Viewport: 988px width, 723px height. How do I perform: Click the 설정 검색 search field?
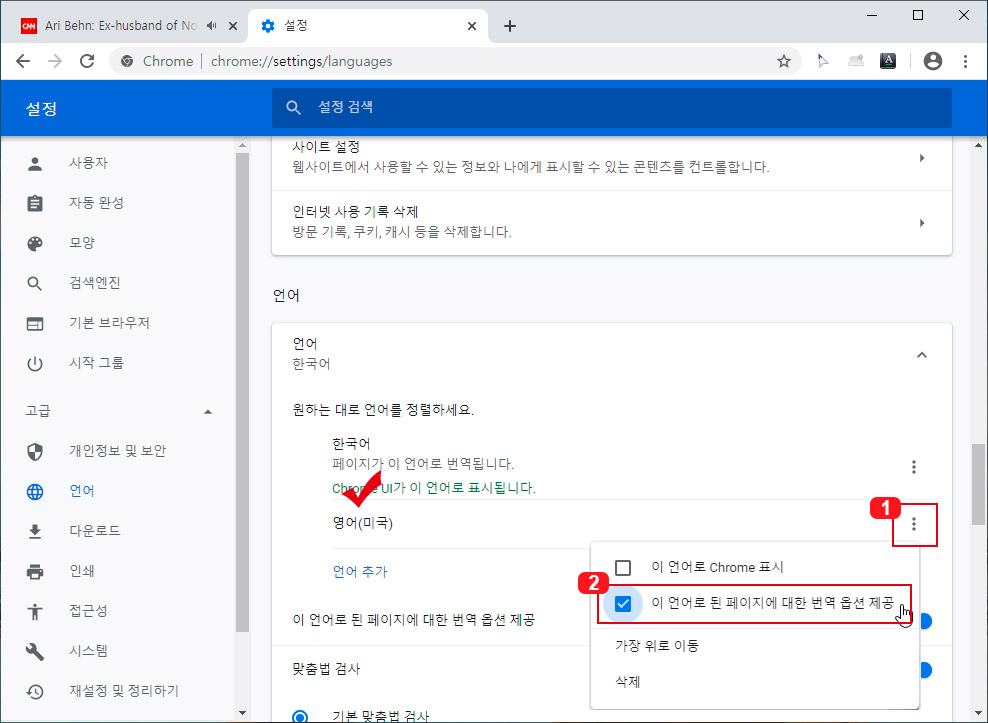tap(612, 107)
